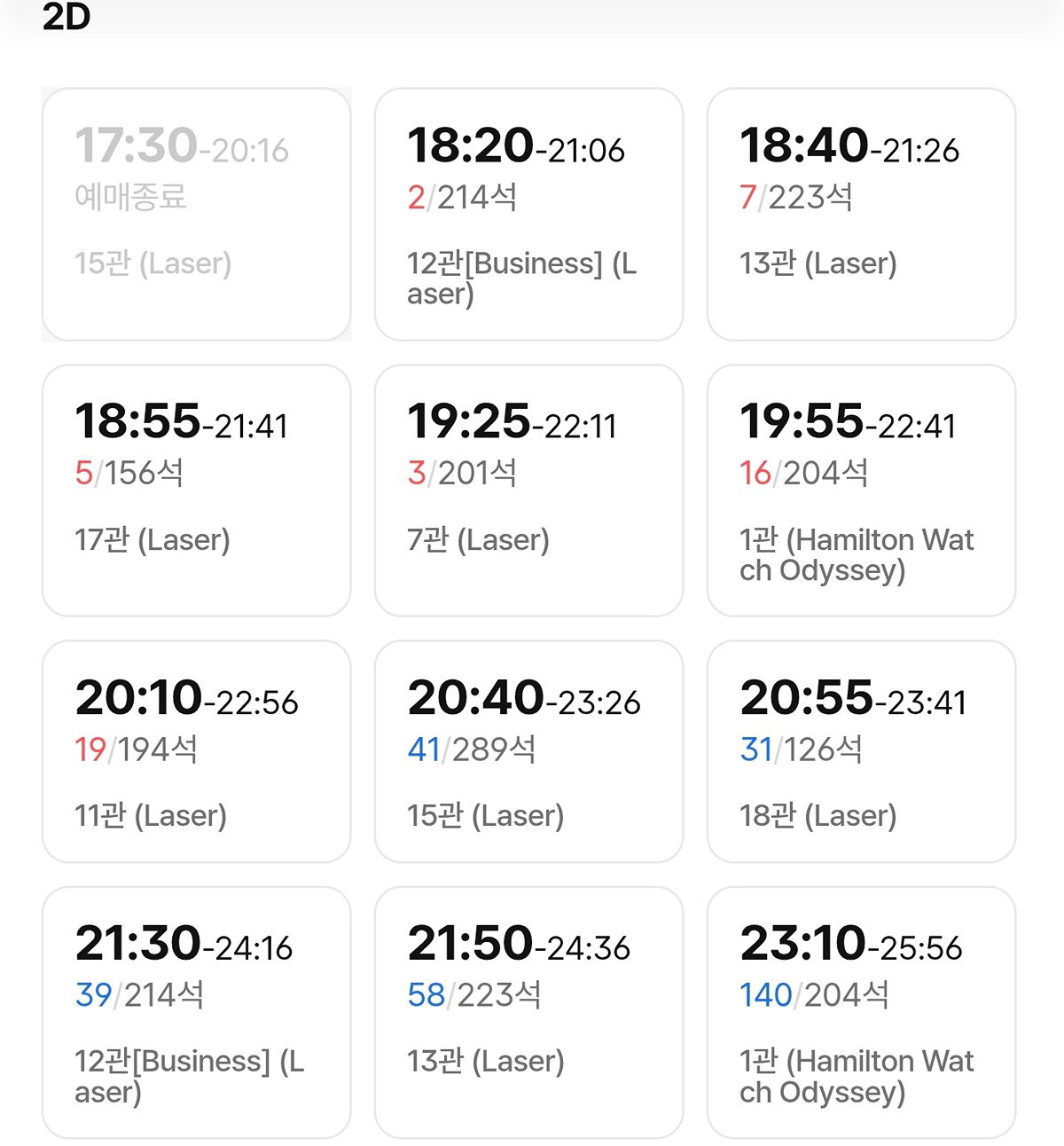Click the 31/126석 seats text
Viewport: 1064px width, 1146px height.
coord(801,750)
